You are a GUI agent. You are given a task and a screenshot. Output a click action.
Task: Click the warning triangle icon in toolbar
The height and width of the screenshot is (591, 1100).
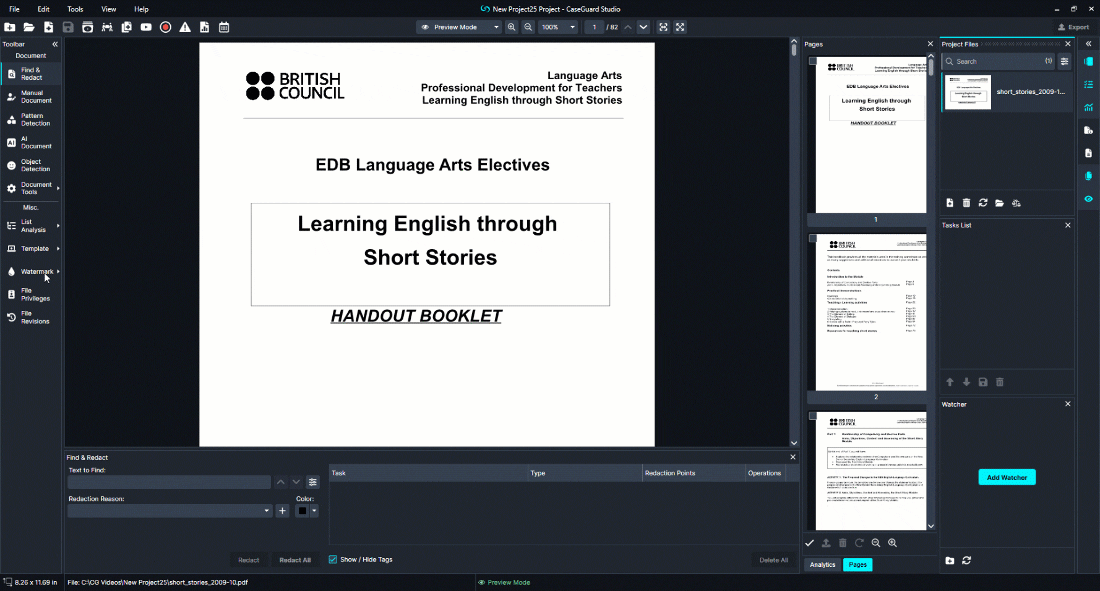tap(185, 27)
